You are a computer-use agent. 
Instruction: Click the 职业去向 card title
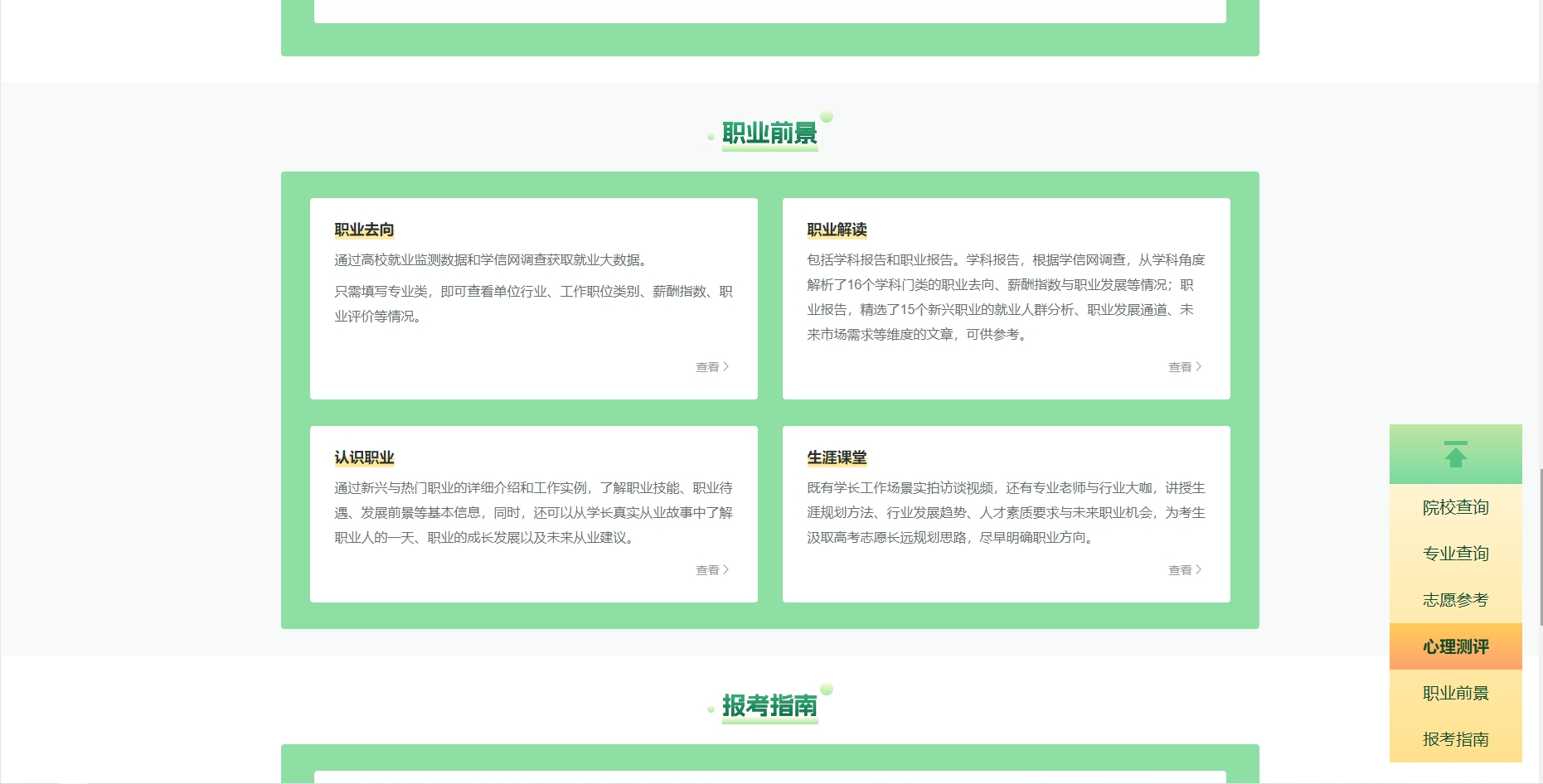364,230
